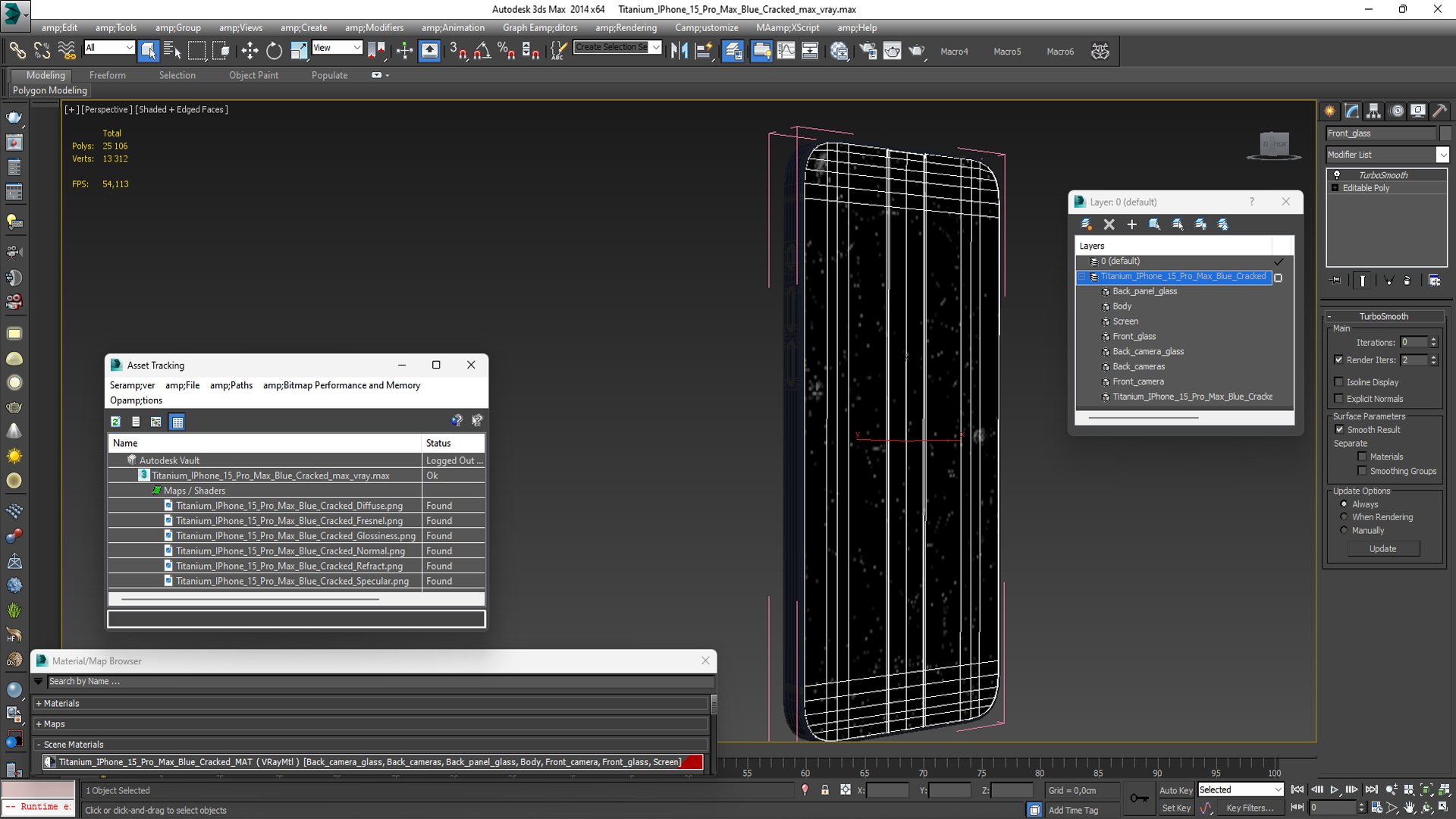Open the key mode Selected dropdown
The width and height of the screenshot is (1456, 819).
(x=1240, y=789)
